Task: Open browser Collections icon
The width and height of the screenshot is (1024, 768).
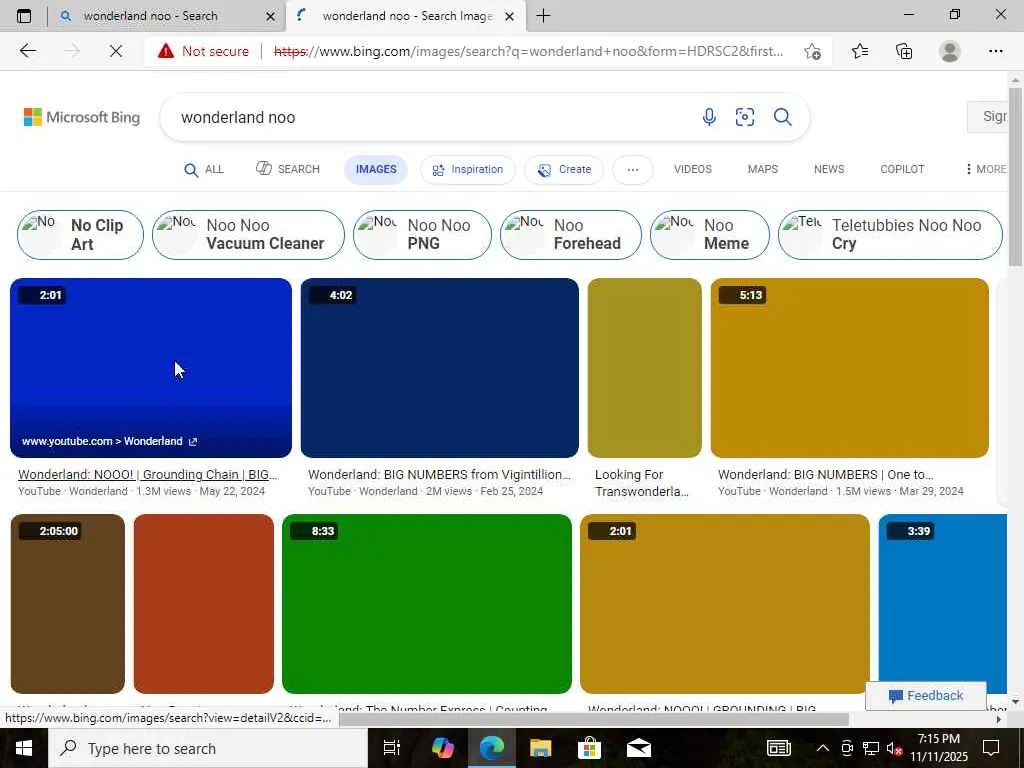Action: (x=904, y=51)
